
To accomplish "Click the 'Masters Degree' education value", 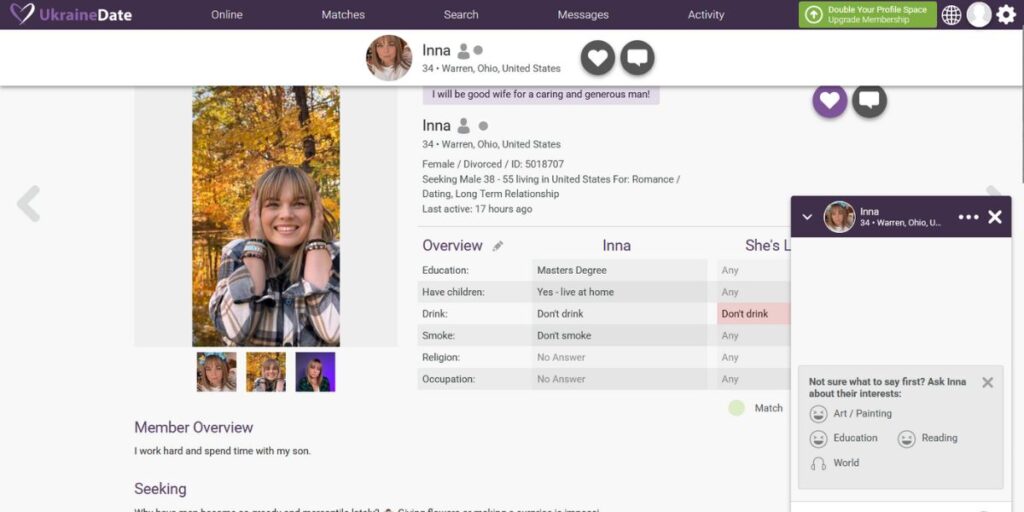I will (x=571, y=270).
